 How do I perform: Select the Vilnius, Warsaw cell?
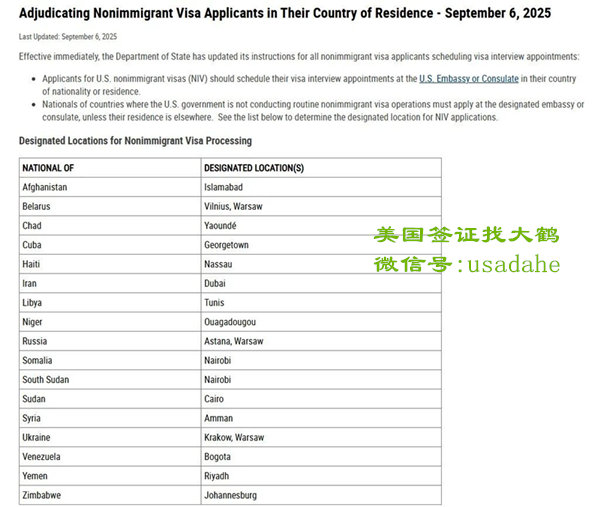tap(321, 206)
